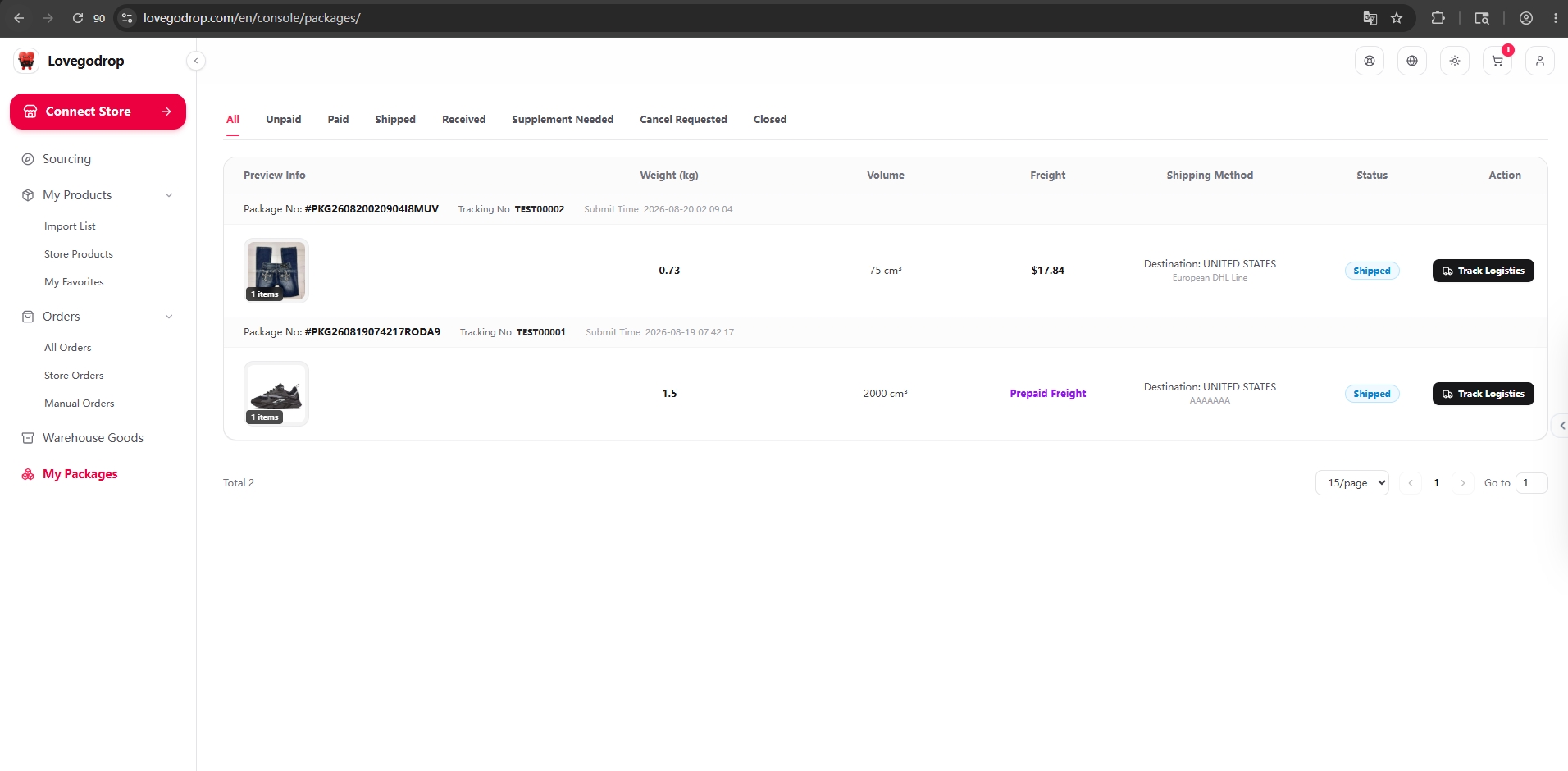Go to next page arrow in pagination
The height and width of the screenshot is (771, 1568).
[1463, 483]
